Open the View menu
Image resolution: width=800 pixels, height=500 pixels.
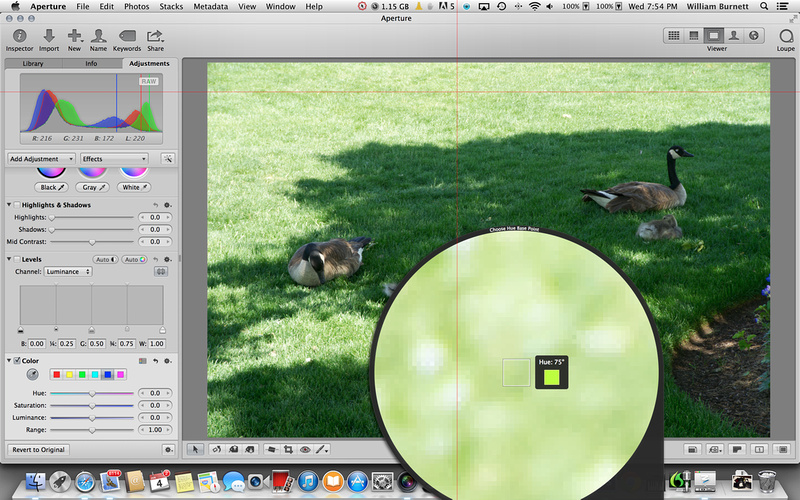click(247, 6)
